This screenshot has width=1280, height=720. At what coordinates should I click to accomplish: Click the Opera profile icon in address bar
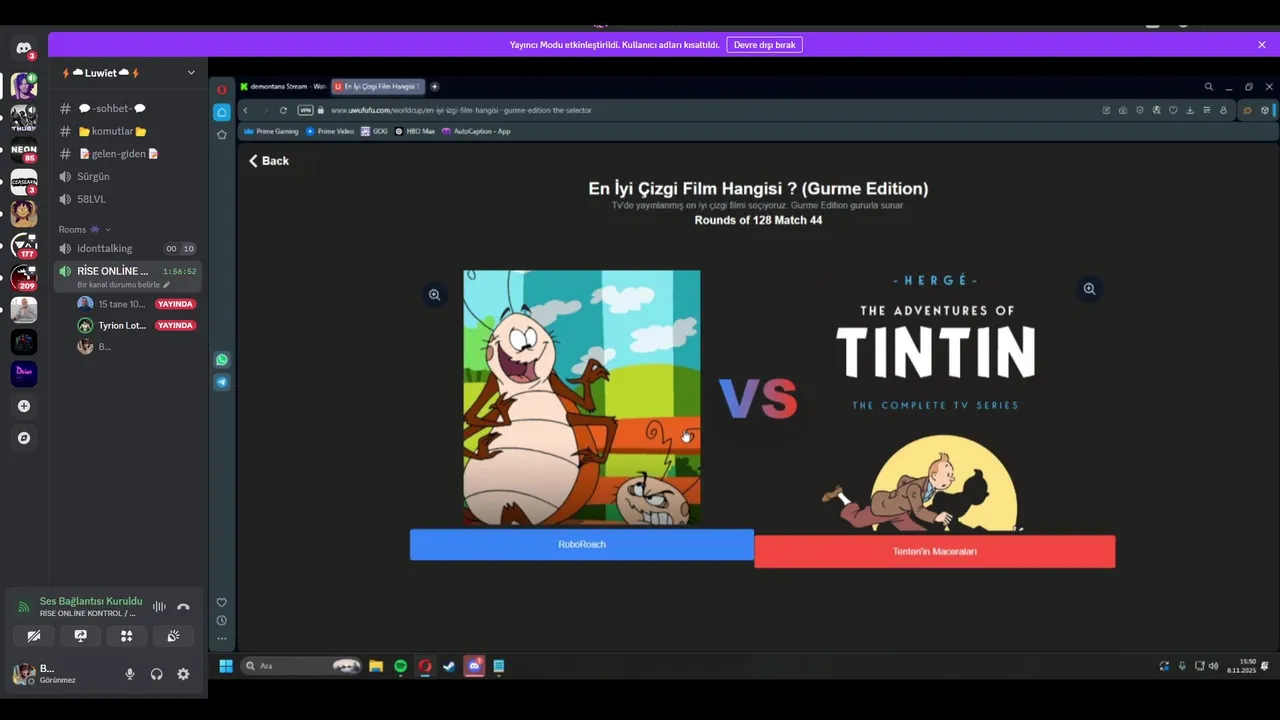[x=1223, y=110]
